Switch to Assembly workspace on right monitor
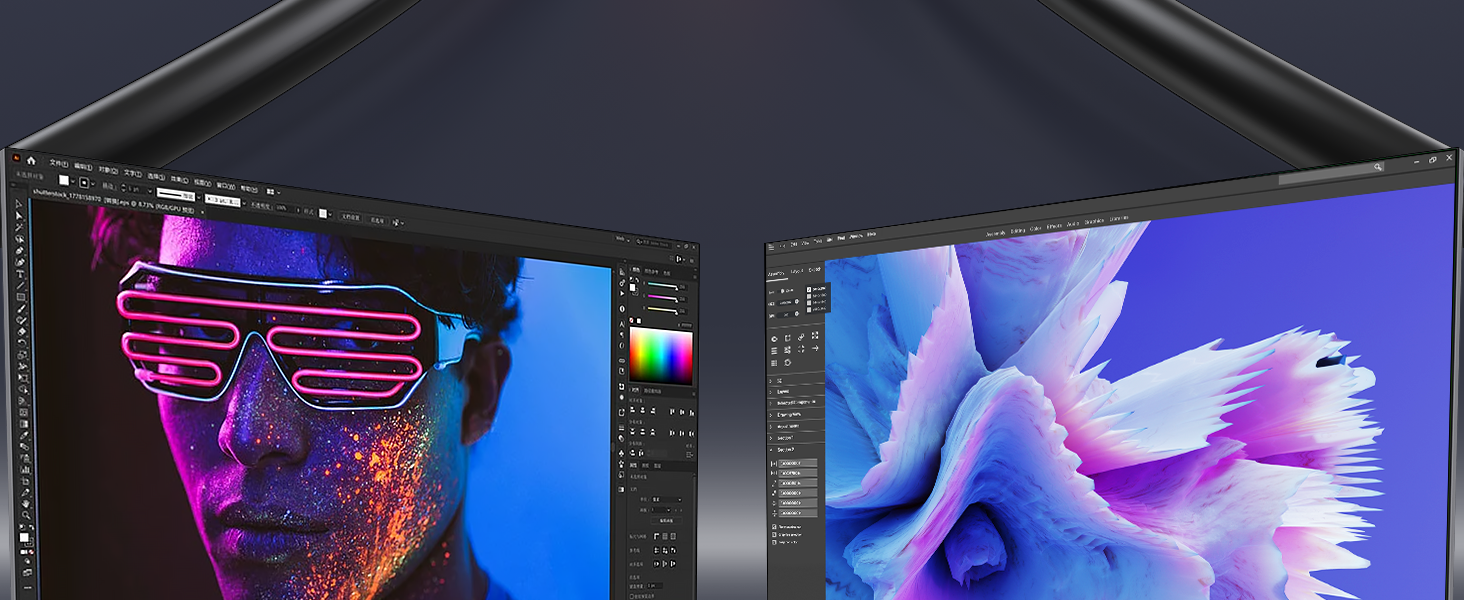Screen dimensions: 1464x600 (996, 234)
